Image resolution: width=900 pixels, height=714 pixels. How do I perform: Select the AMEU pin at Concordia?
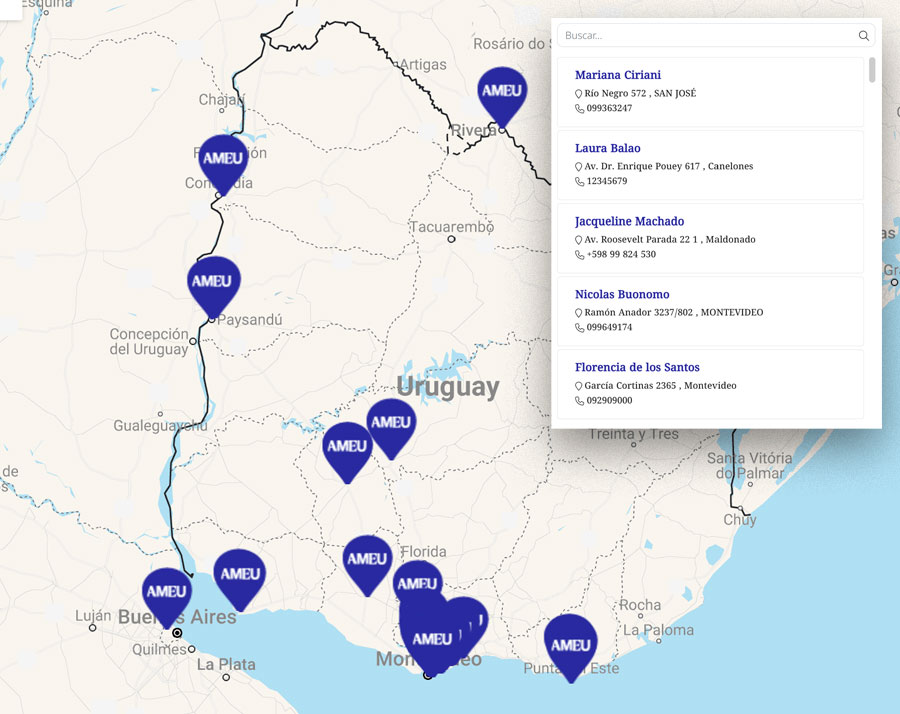(x=224, y=160)
